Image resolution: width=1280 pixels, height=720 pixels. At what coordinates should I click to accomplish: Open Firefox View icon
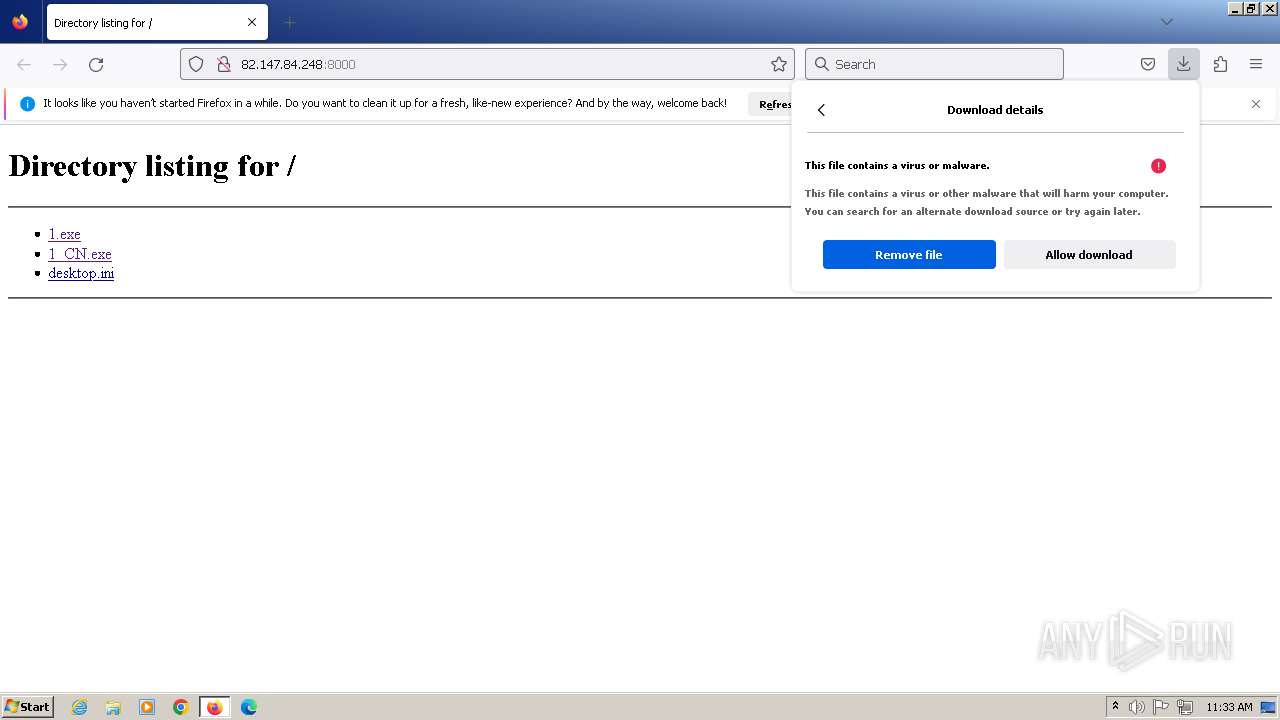point(20,22)
